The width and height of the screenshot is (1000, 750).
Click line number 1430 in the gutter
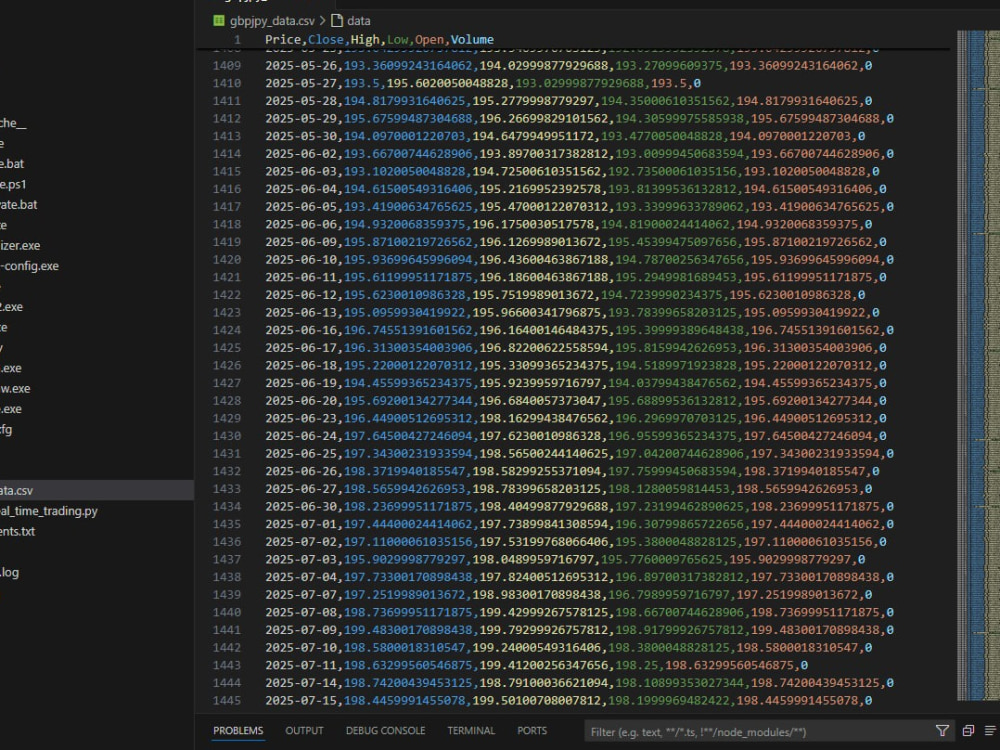pyautogui.click(x=226, y=436)
